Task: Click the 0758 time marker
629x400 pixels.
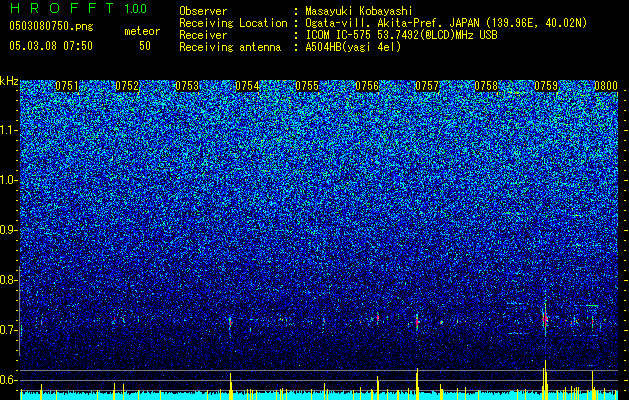Action: tap(486, 86)
